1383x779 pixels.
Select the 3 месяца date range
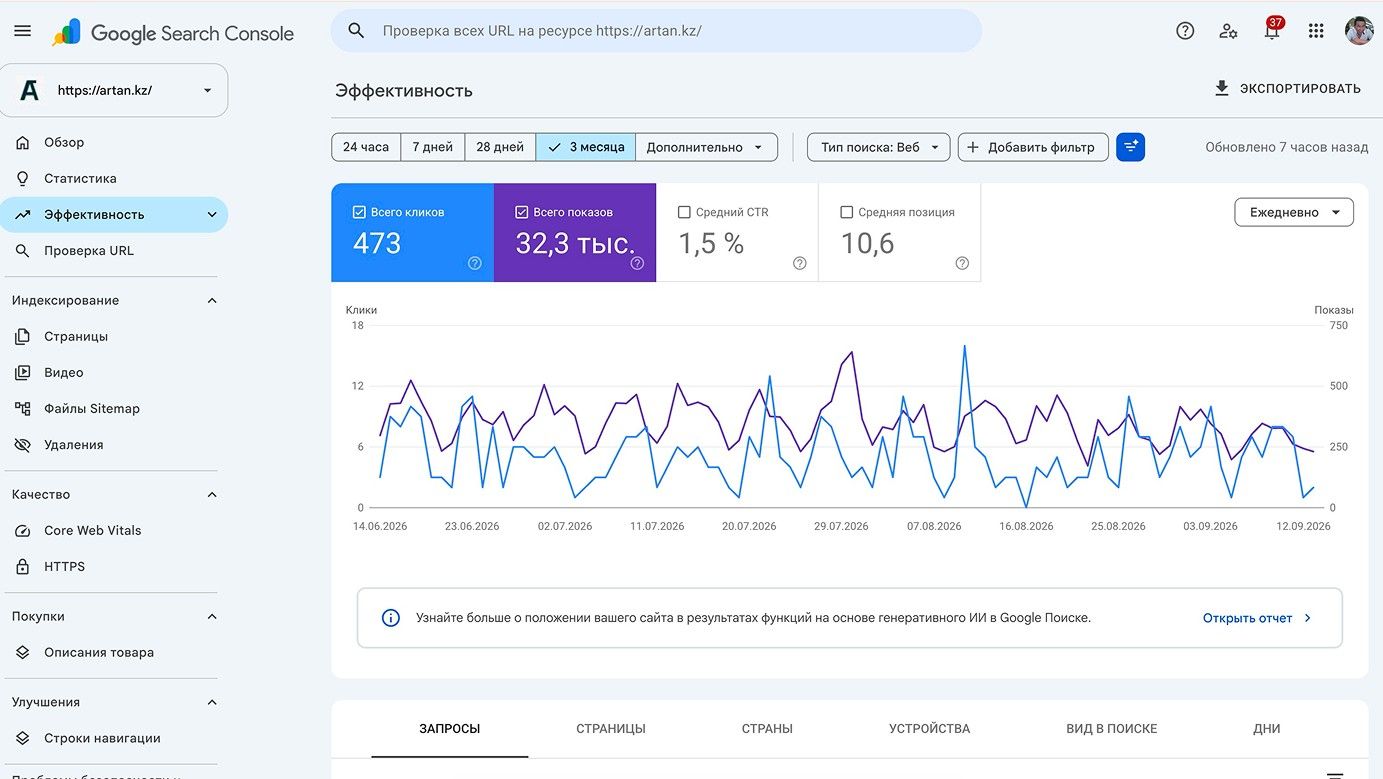586,147
